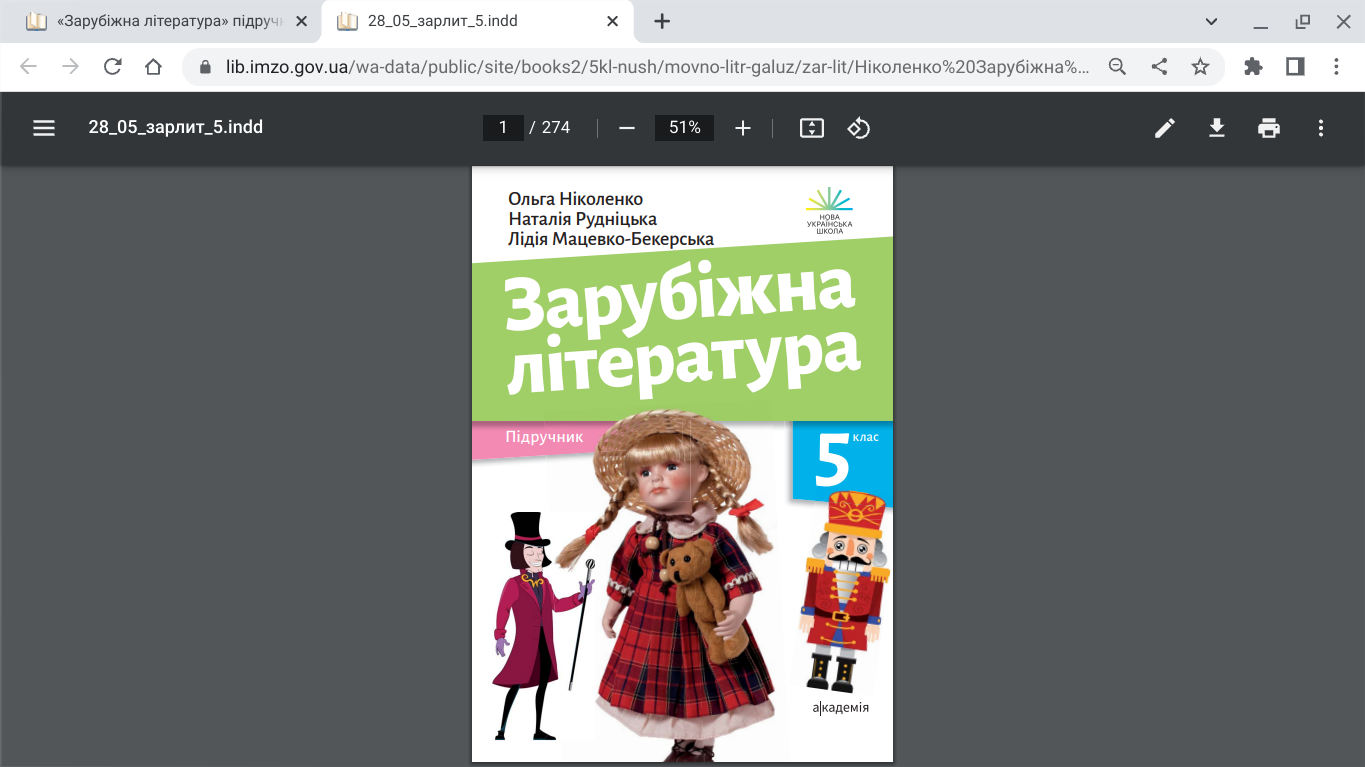Click the lock site information icon
Image resolution: width=1365 pixels, height=767 pixels.
(x=207, y=67)
